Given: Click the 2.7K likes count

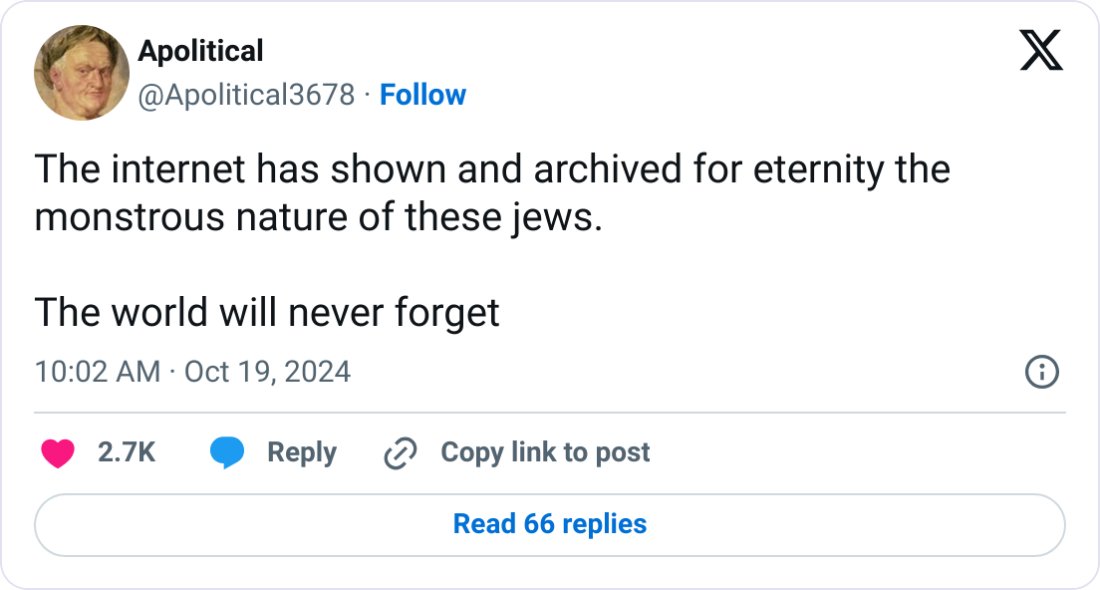Looking at the screenshot, I should [126, 452].
